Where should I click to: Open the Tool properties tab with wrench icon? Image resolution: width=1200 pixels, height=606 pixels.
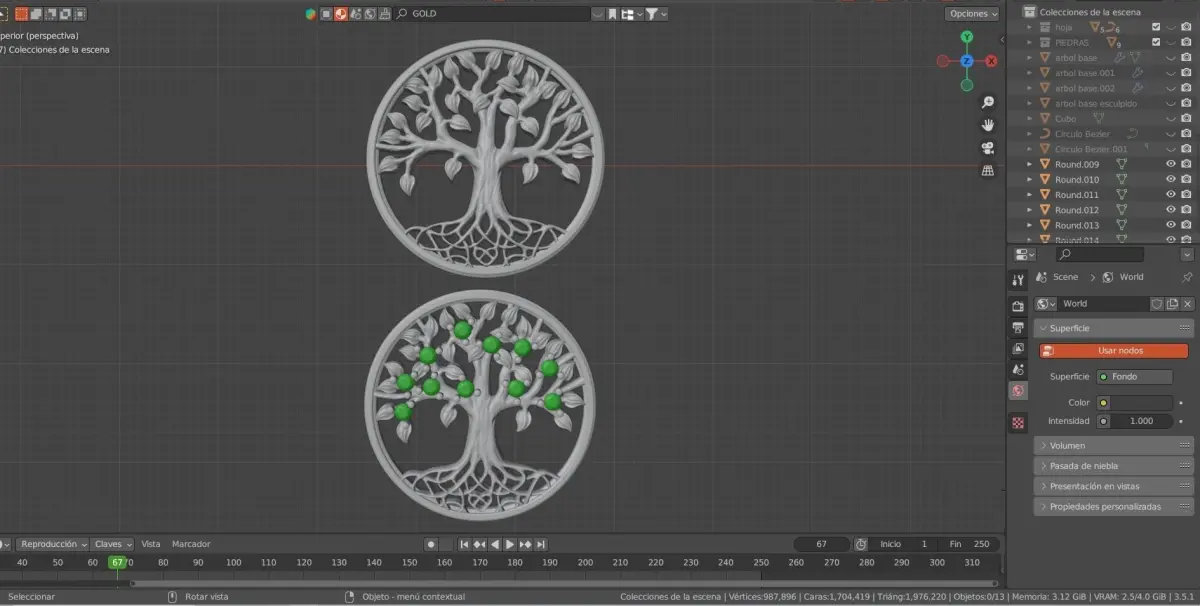click(x=1018, y=280)
